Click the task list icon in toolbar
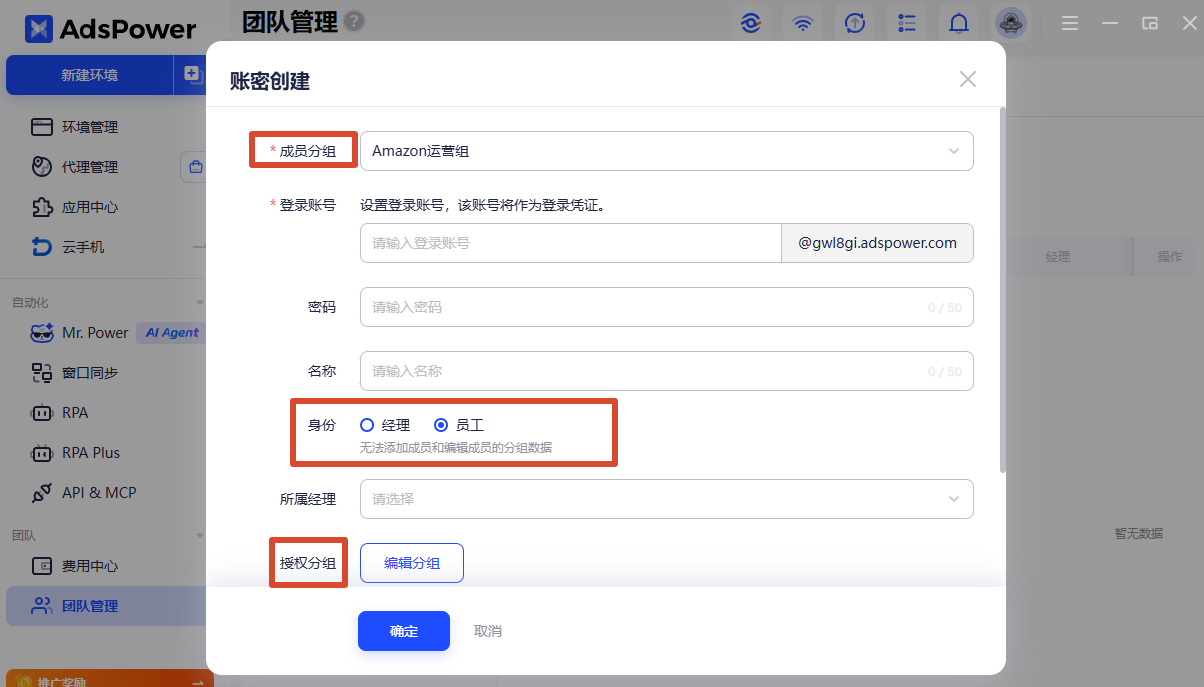This screenshot has height=687, width=1204. tap(907, 23)
